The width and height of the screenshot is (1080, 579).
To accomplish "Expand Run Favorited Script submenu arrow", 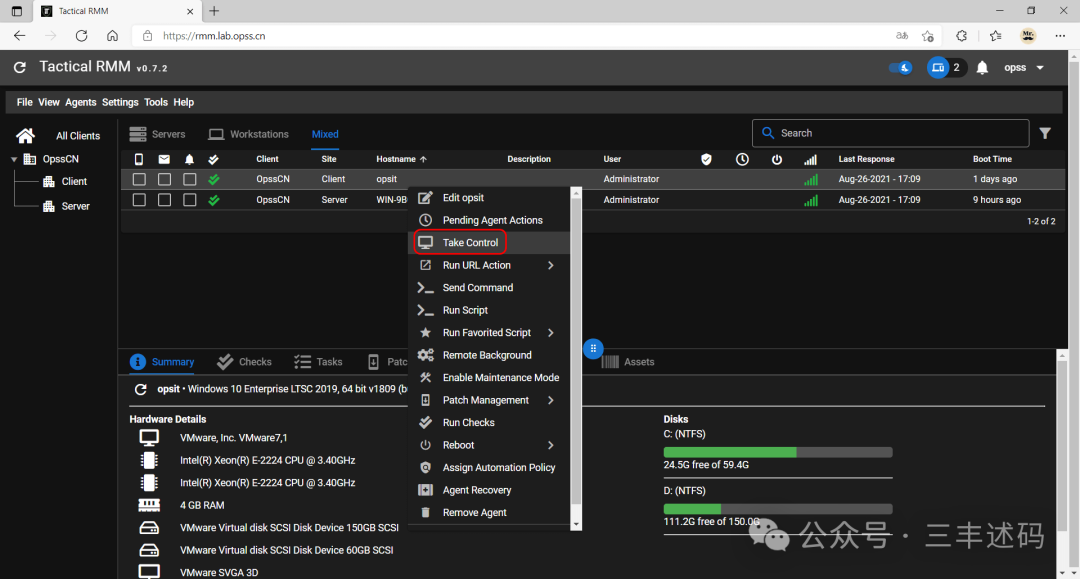I will tap(550, 333).
